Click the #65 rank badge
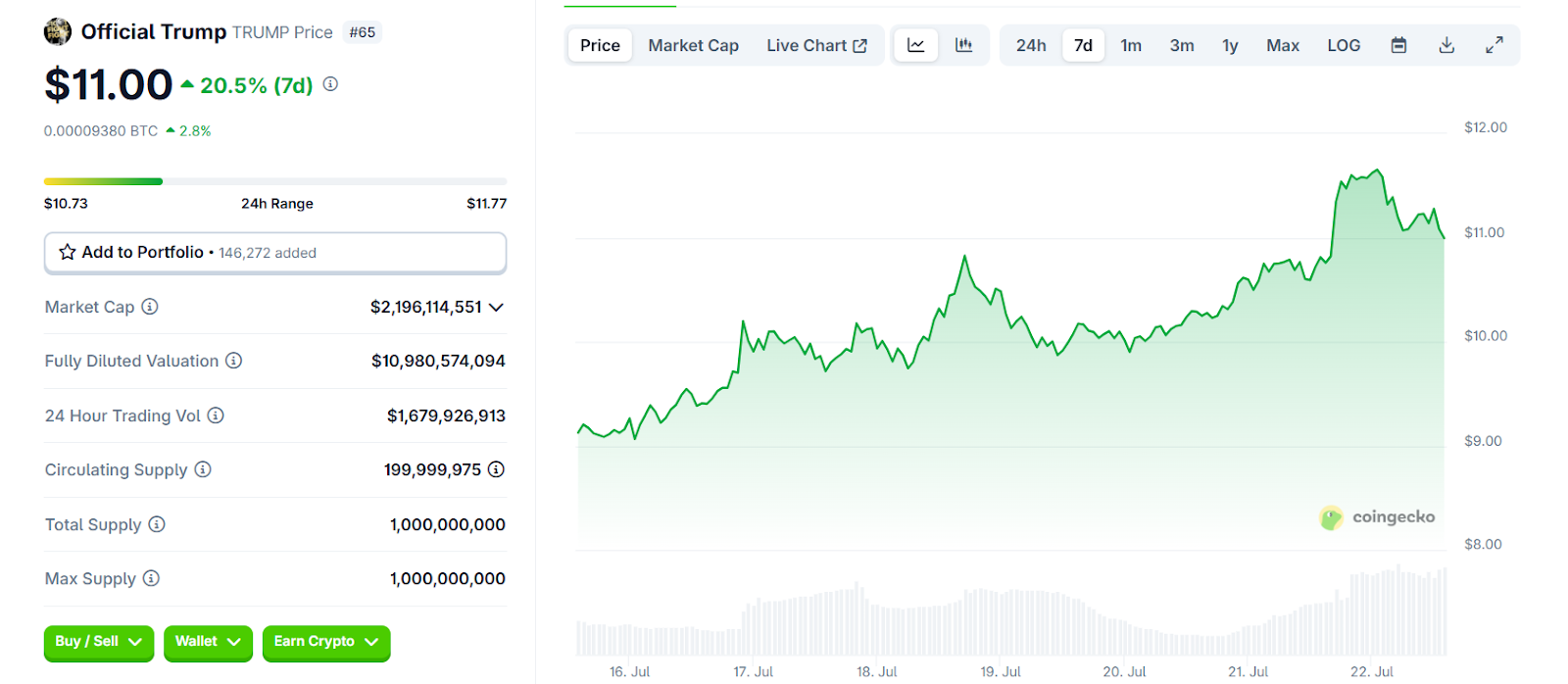This screenshot has height=684, width=1568. click(x=363, y=32)
